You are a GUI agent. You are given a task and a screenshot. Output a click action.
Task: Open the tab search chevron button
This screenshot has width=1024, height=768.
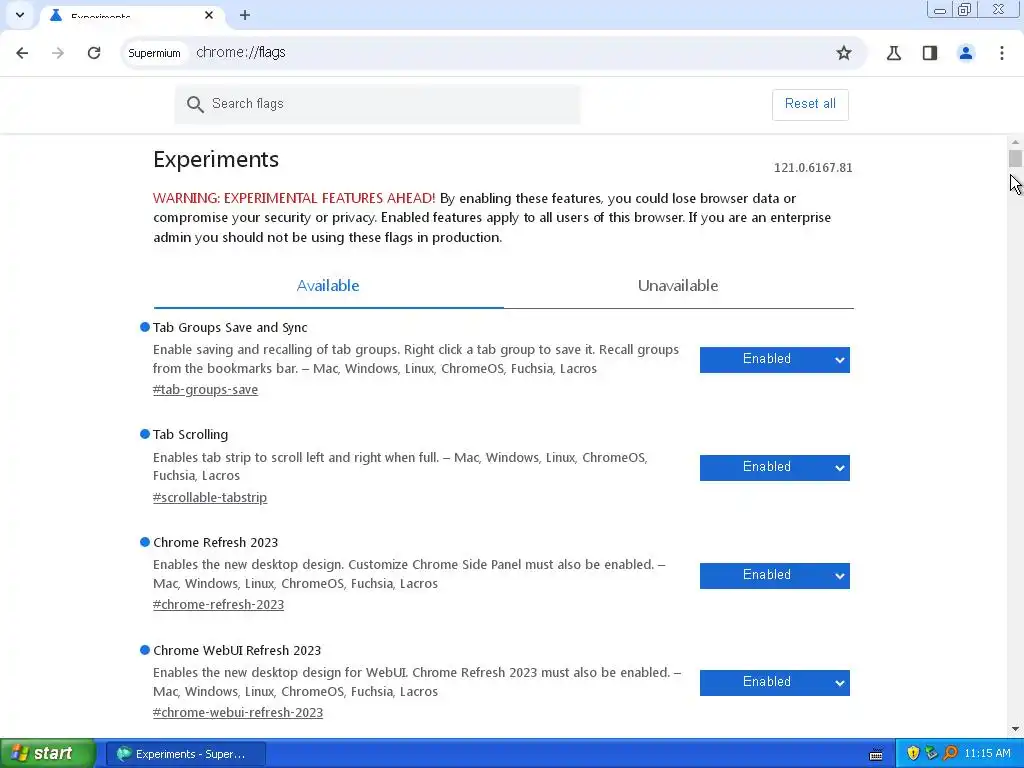pos(20,14)
